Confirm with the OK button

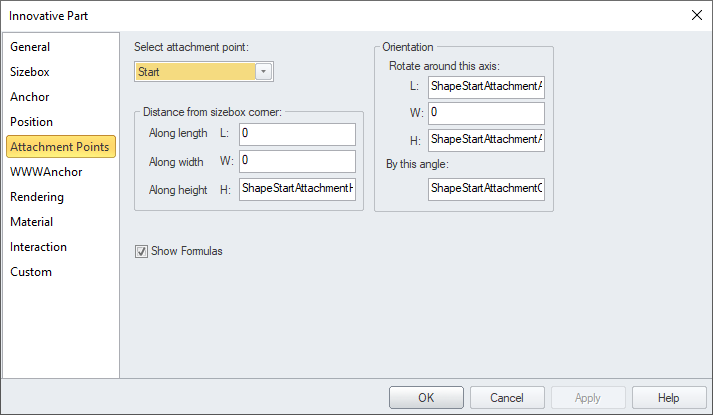(x=426, y=398)
